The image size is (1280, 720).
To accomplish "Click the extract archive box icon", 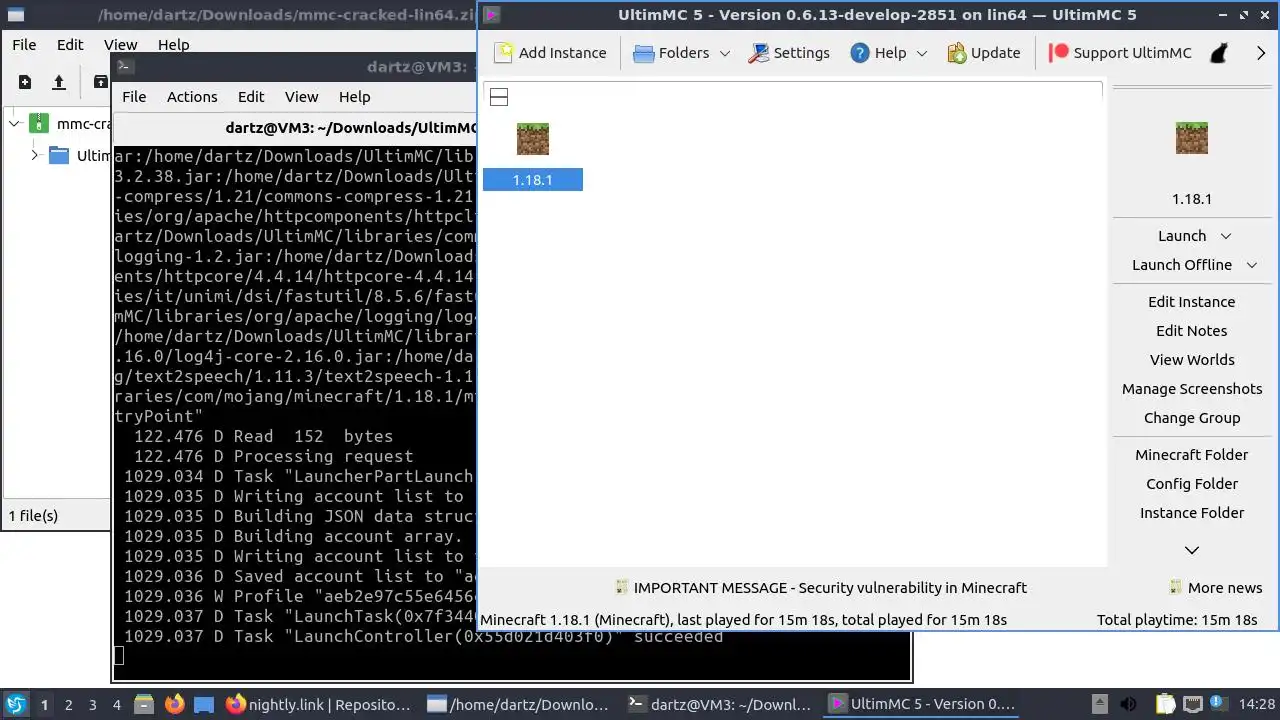I will (100, 82).
